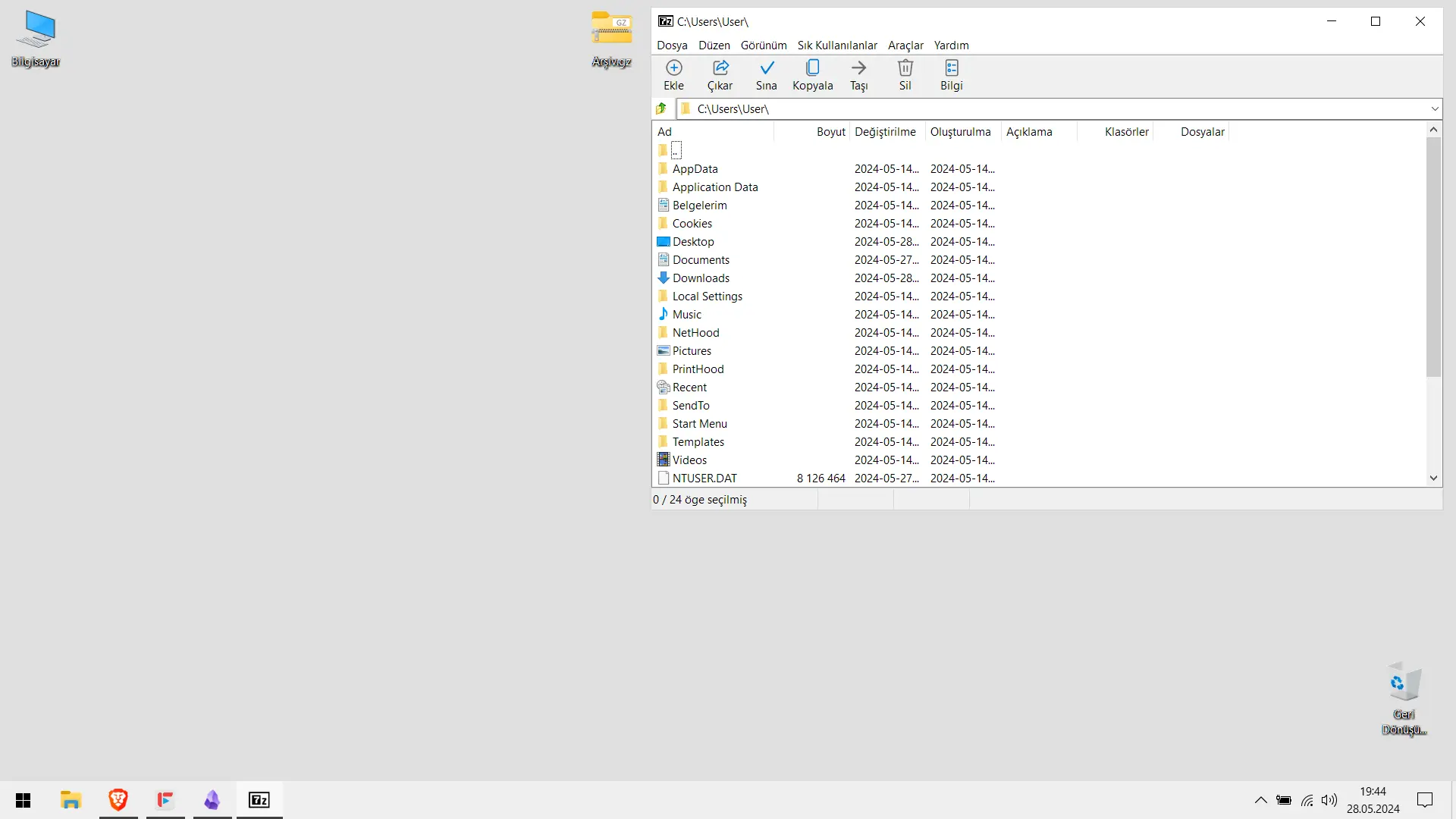The width and height of the screenshot is (1456, 819).
Task: Click the Sil trash icon
Action: point(905,75)
